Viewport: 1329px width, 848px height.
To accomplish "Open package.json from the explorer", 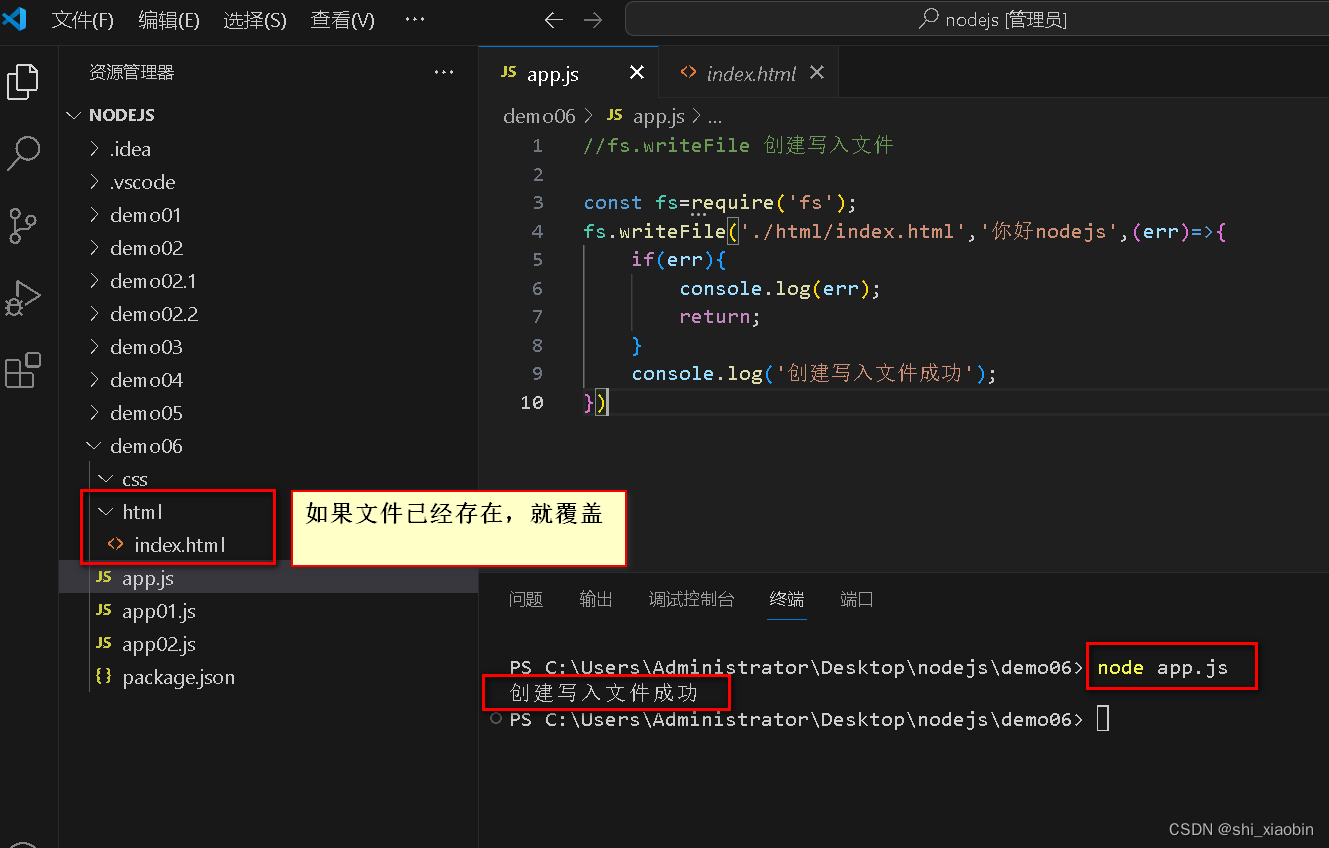I will pos(178,677).
